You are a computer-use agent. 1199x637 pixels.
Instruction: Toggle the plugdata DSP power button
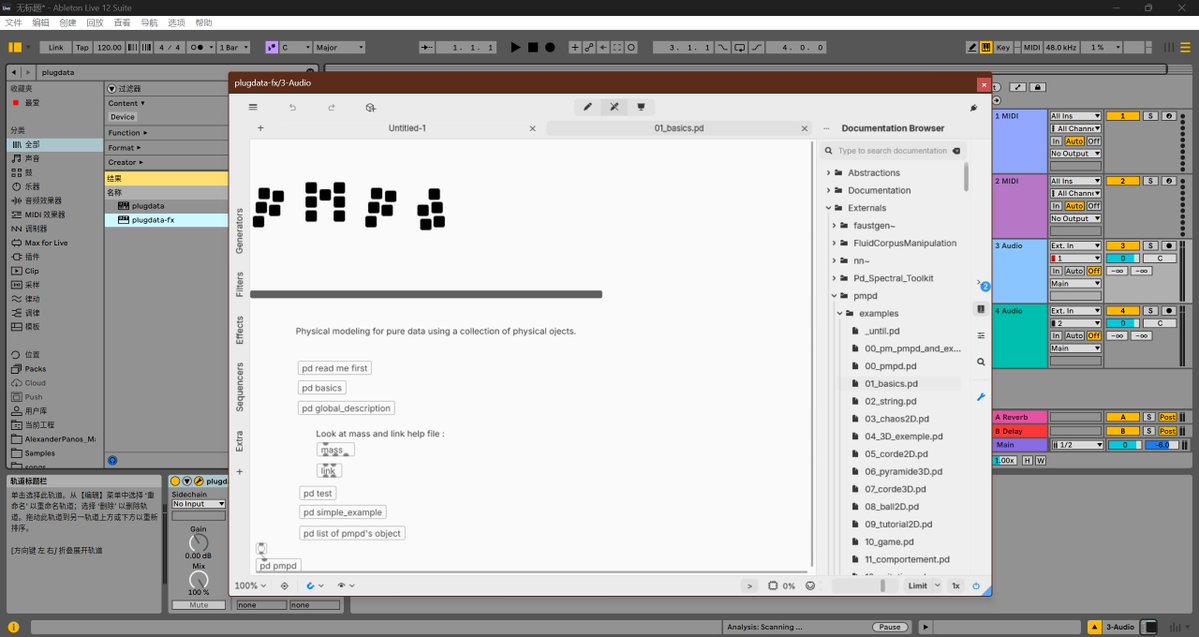click(x=976, y=586)
